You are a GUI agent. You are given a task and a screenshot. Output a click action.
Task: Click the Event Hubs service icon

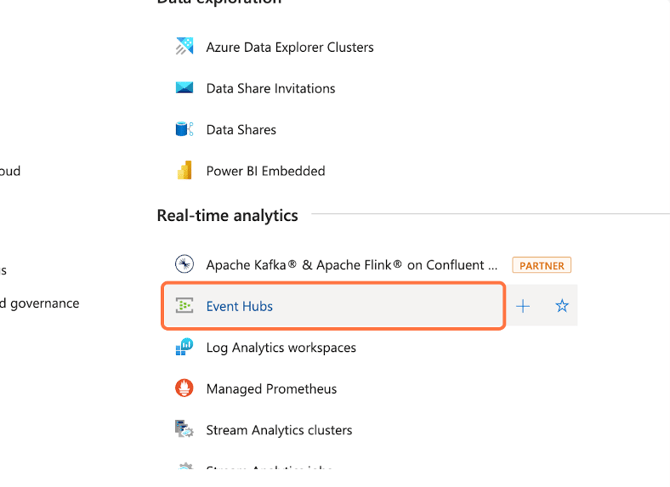[x=184, y=306]
